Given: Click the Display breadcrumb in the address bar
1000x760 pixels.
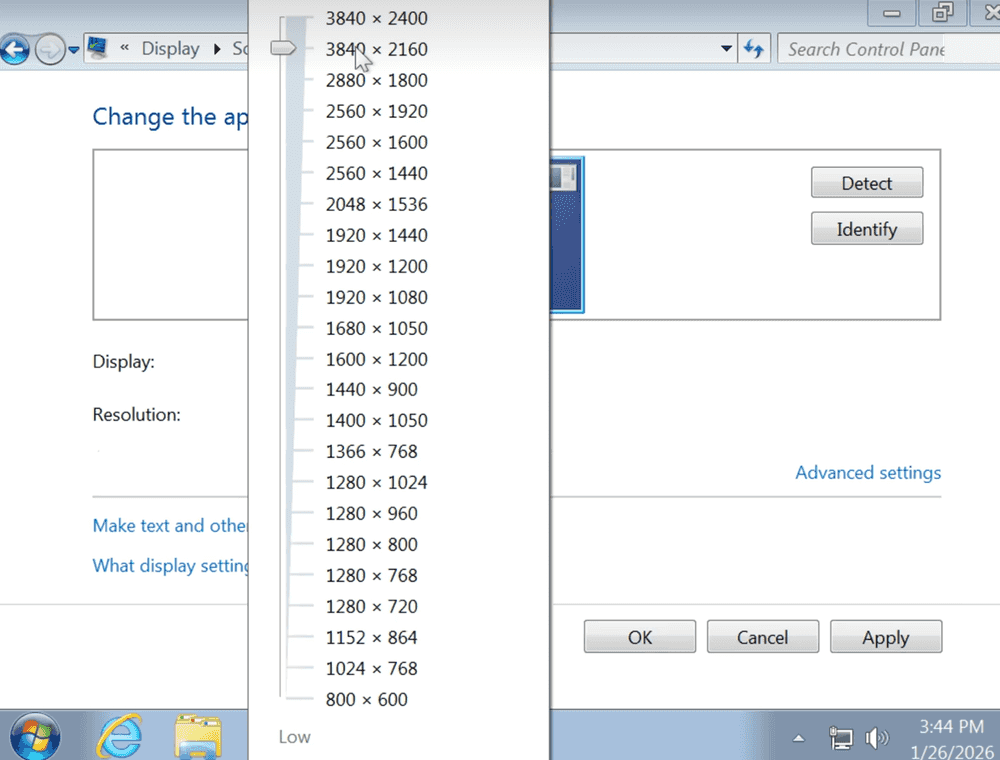Looking at the screenshot, I should pyautogui.click(x=170, y=49).
